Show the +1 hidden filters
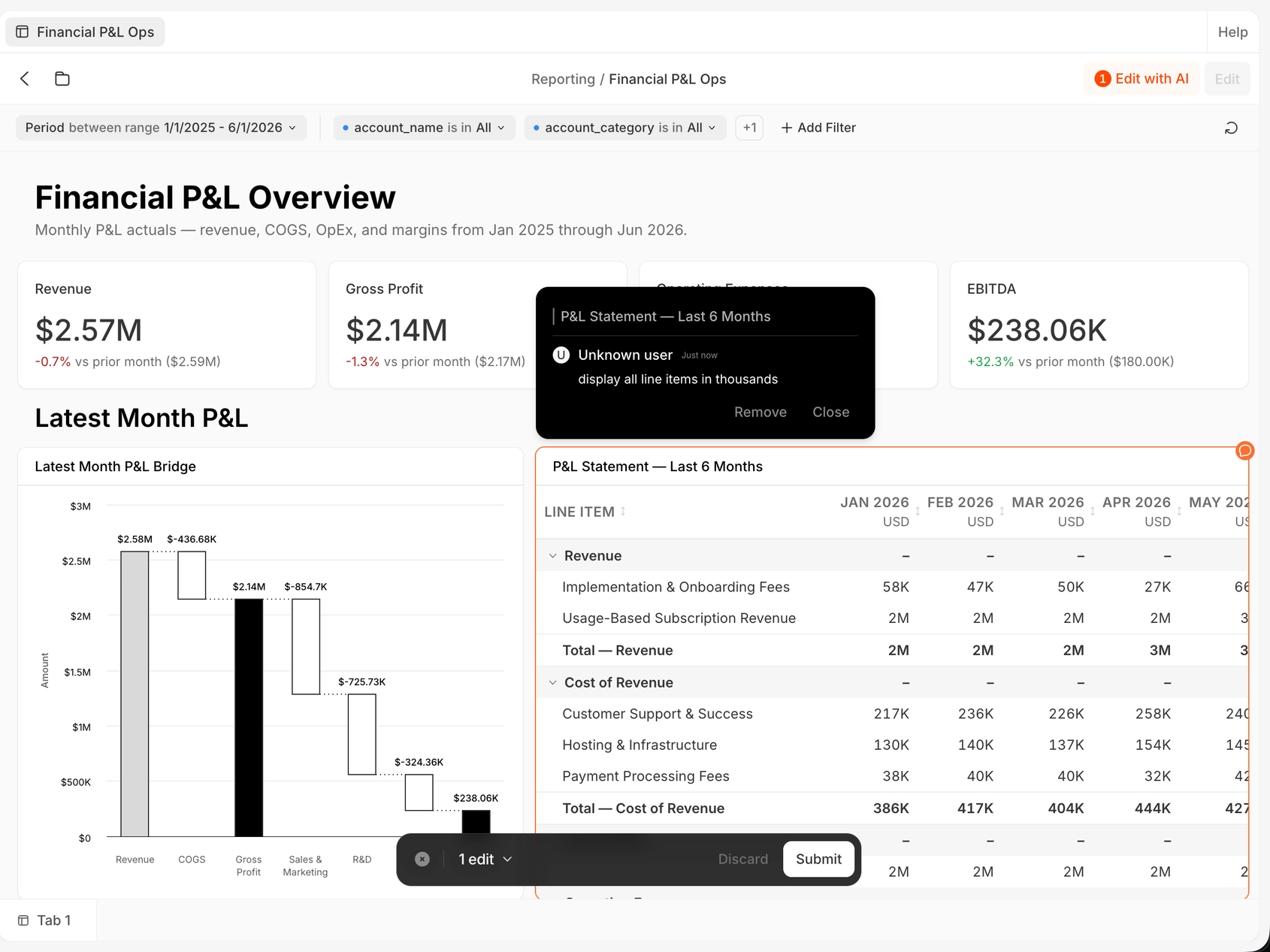This screenshot has width=1270, height=952. pos(749,128)
